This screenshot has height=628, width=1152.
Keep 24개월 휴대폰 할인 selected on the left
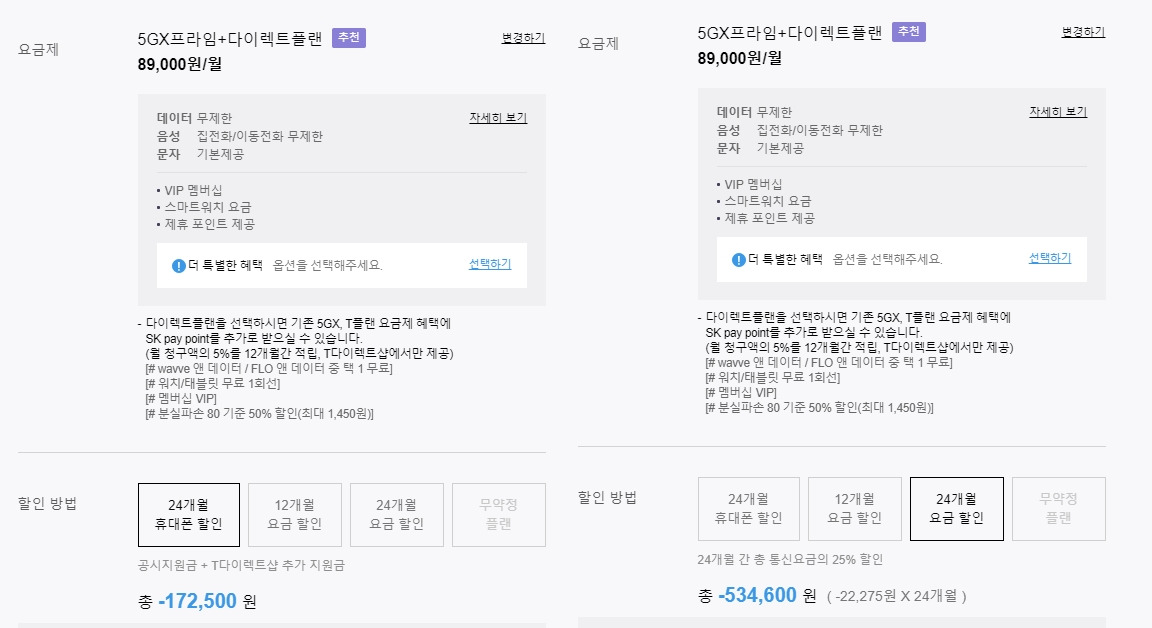pyautogui.click(x=189, y=514)
